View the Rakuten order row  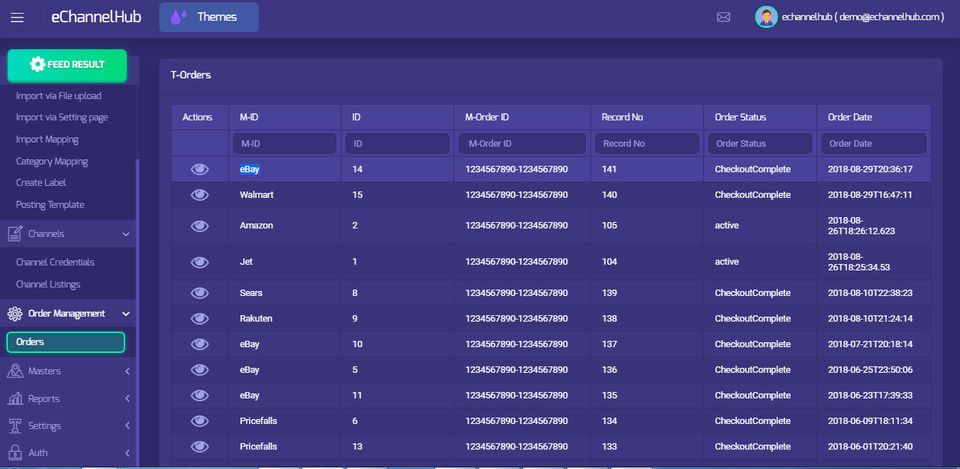point(200,318)
